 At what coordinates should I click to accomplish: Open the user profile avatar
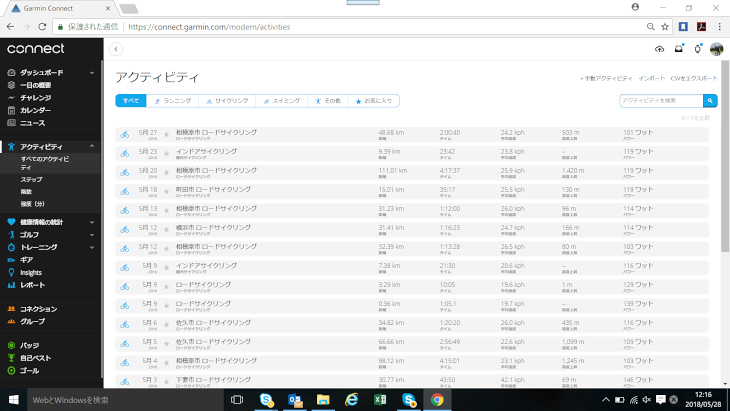click(x=716, y=49)
